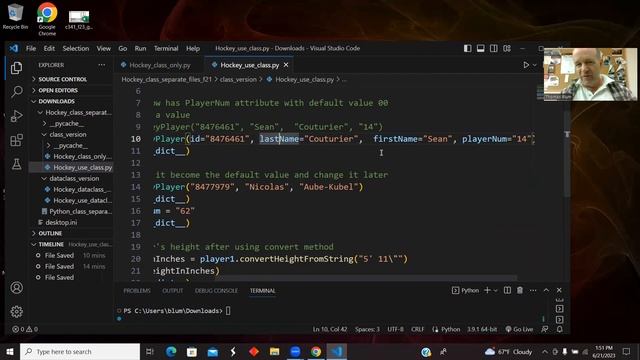Maximize the panel with chevron up
This screenshot has width=640, height=360.
click(546, 290)
